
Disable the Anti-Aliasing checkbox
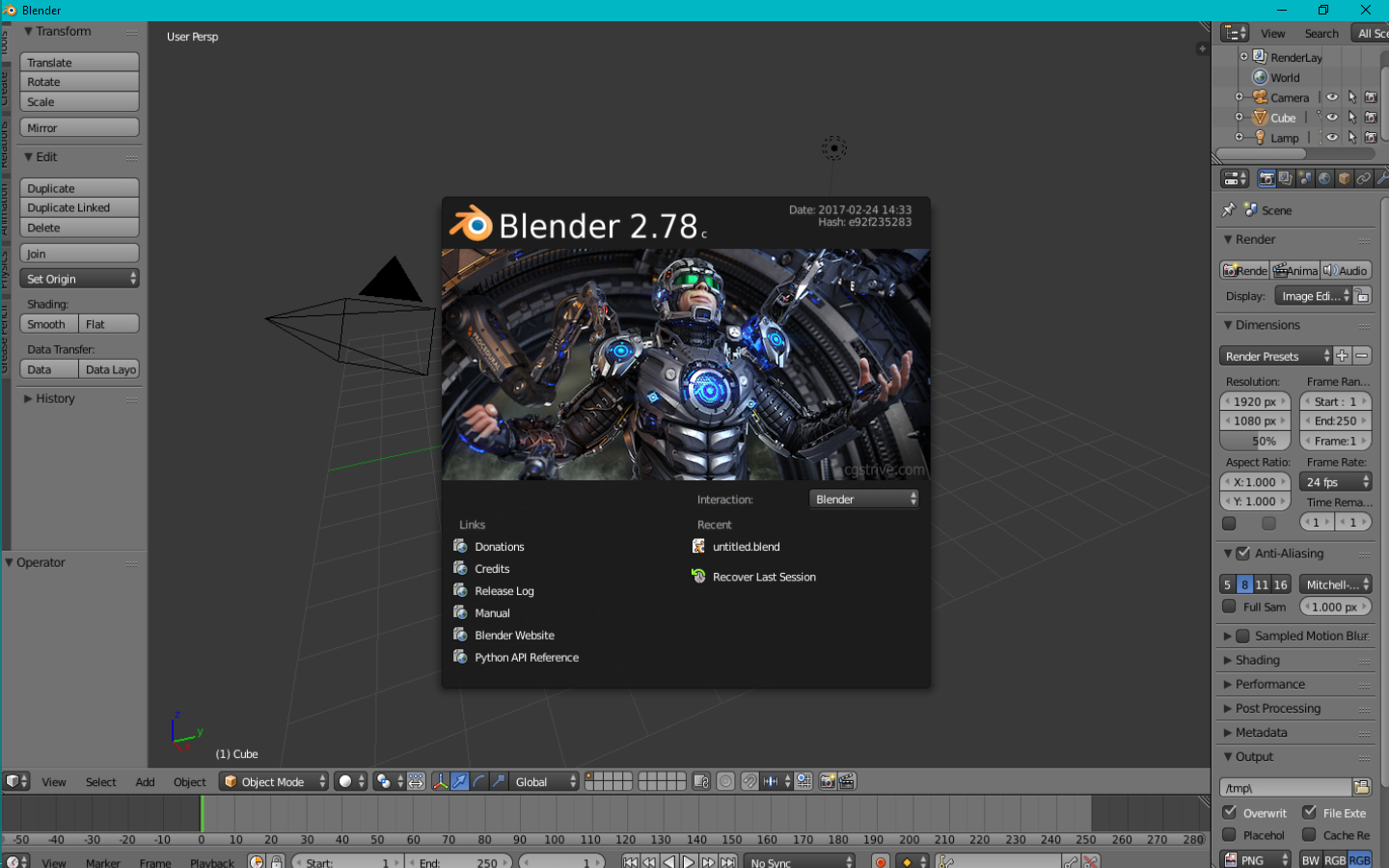(x=1242, y=554)
